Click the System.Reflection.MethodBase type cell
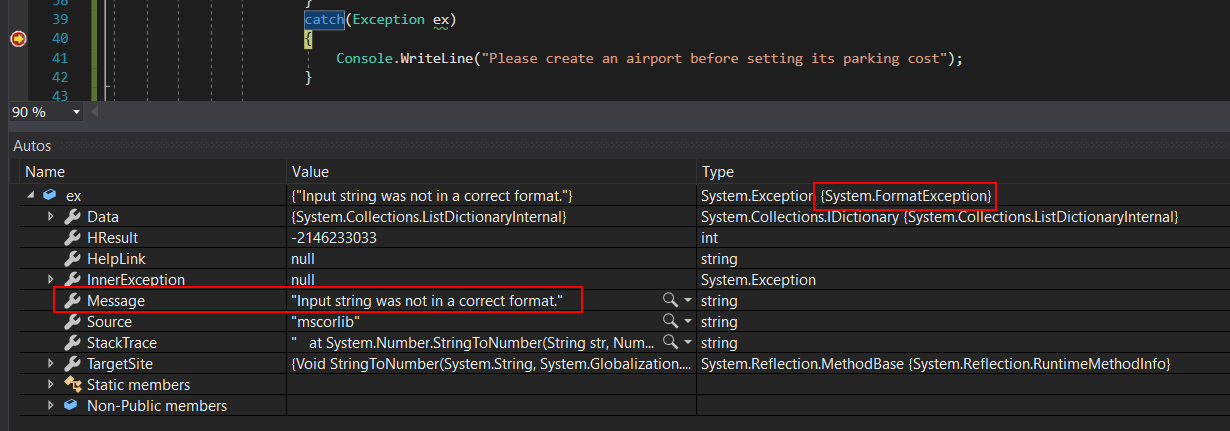This screenshot has height=431, width=1230. point(936,364)
